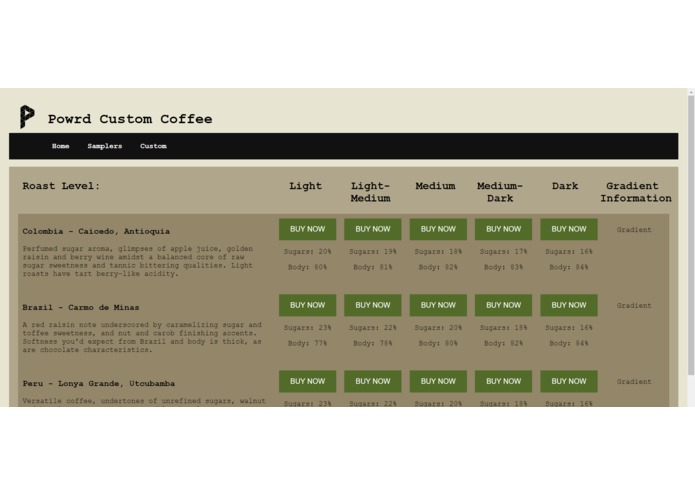Open the Home nav item

pyautogui.click(x=60, y=146)
